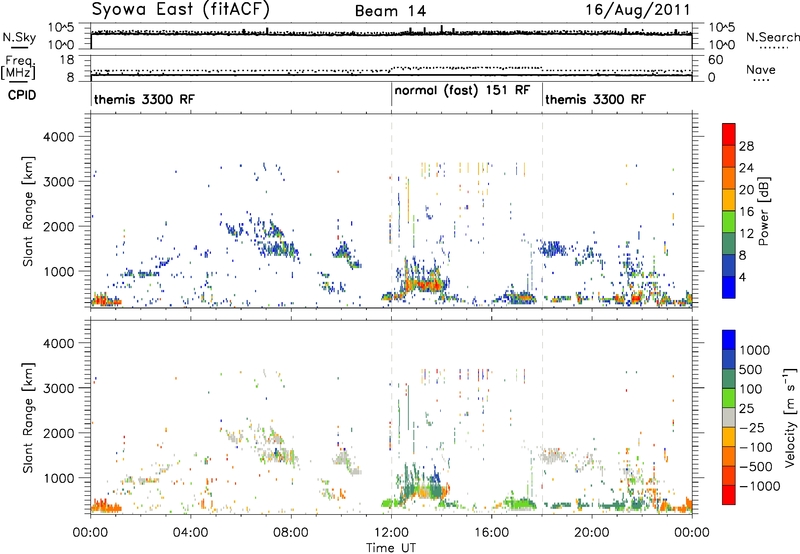
Task: Click the red bottom segment of the Velocity colorbar
Action: click(729, 495)
